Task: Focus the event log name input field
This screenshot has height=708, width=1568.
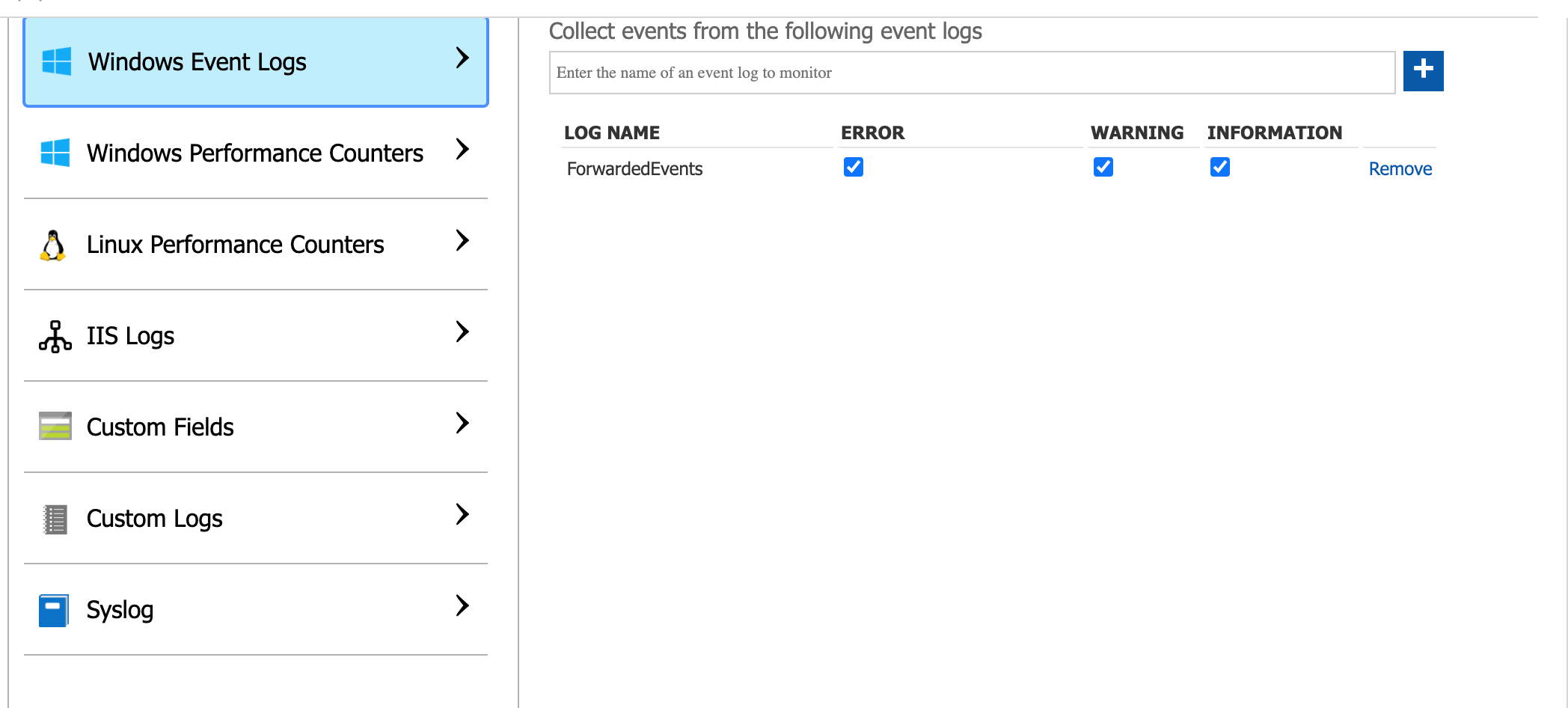Action: click(x=973, y=73)
